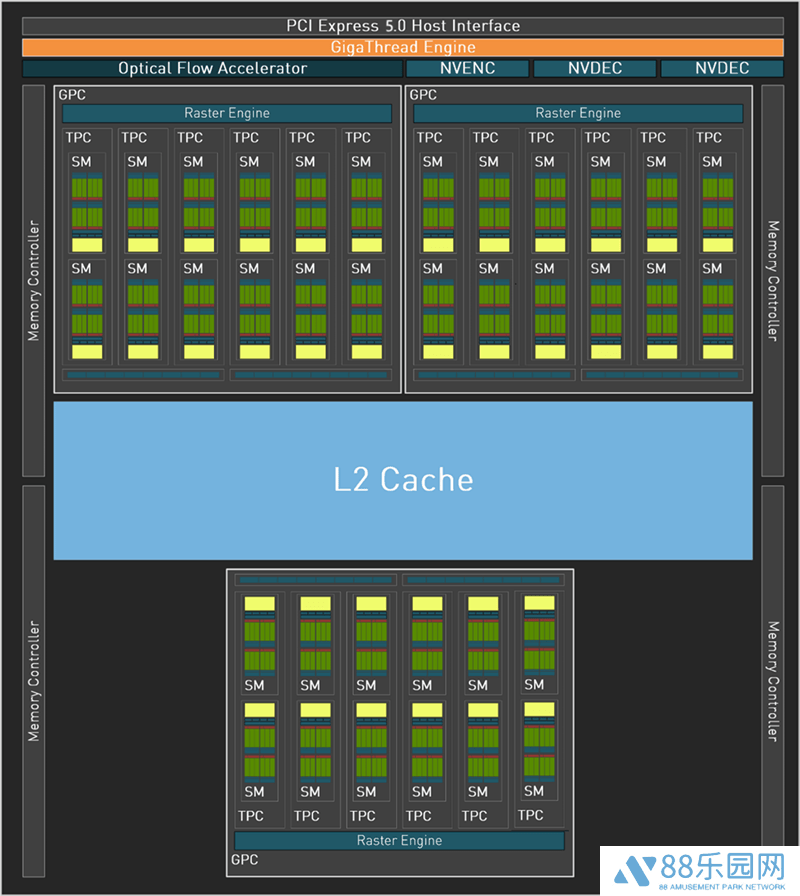Viewport: 800px width, 896px height.
Task: Select the first TPC label in the top-left GPC
Action: (78, 137)
